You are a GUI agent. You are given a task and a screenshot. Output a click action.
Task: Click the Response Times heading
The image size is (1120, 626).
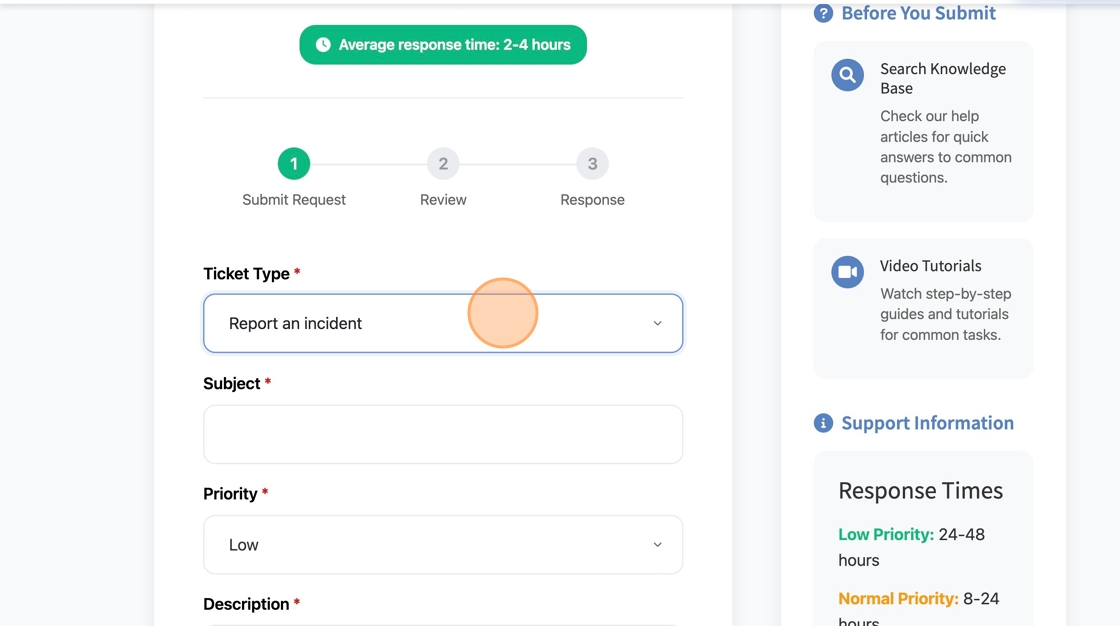[x=920, y=491]
